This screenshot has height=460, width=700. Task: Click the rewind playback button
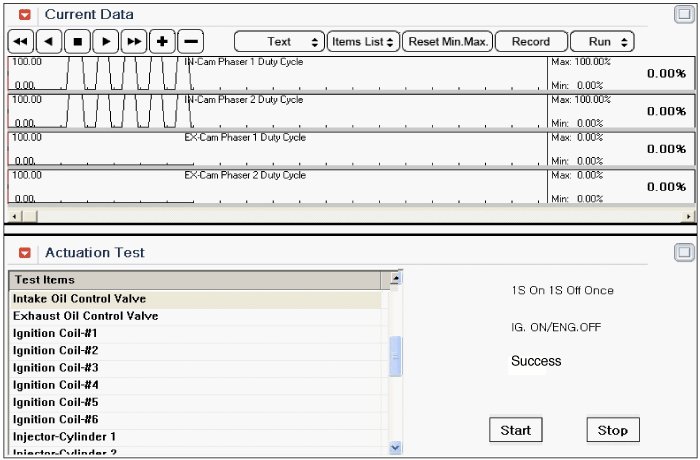(x=21, y=42)
